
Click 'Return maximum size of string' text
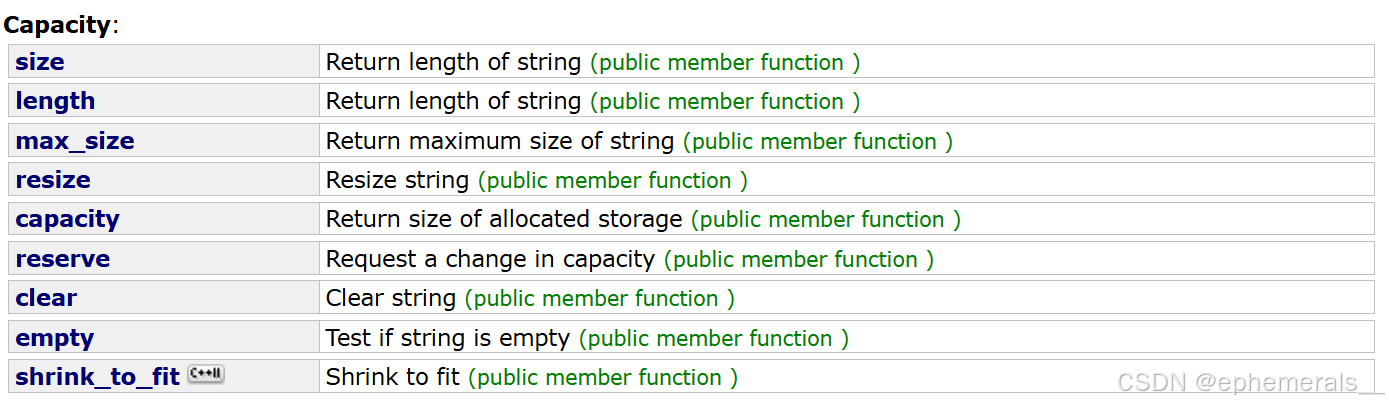point(500,141)
